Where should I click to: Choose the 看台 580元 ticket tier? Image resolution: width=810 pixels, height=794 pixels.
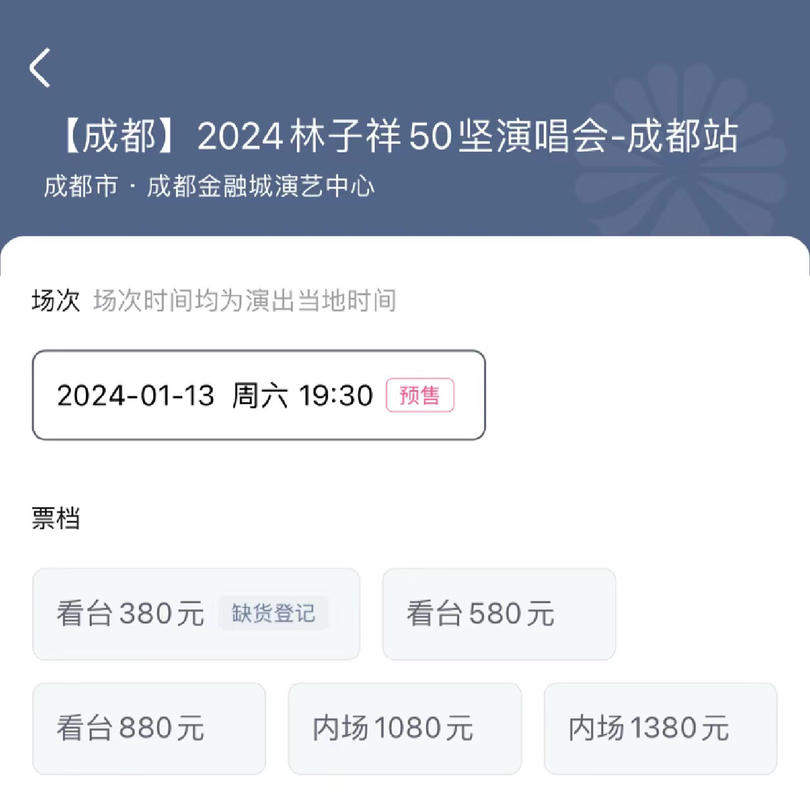[499, 614]
